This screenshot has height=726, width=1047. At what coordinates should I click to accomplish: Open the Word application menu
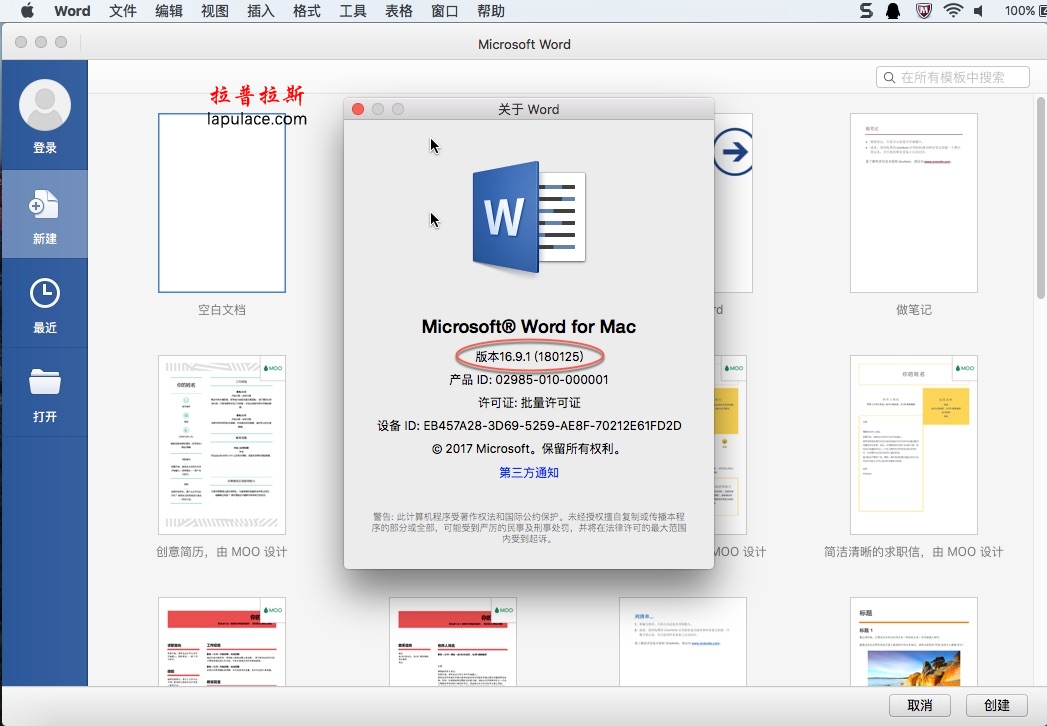click(72, 11)
